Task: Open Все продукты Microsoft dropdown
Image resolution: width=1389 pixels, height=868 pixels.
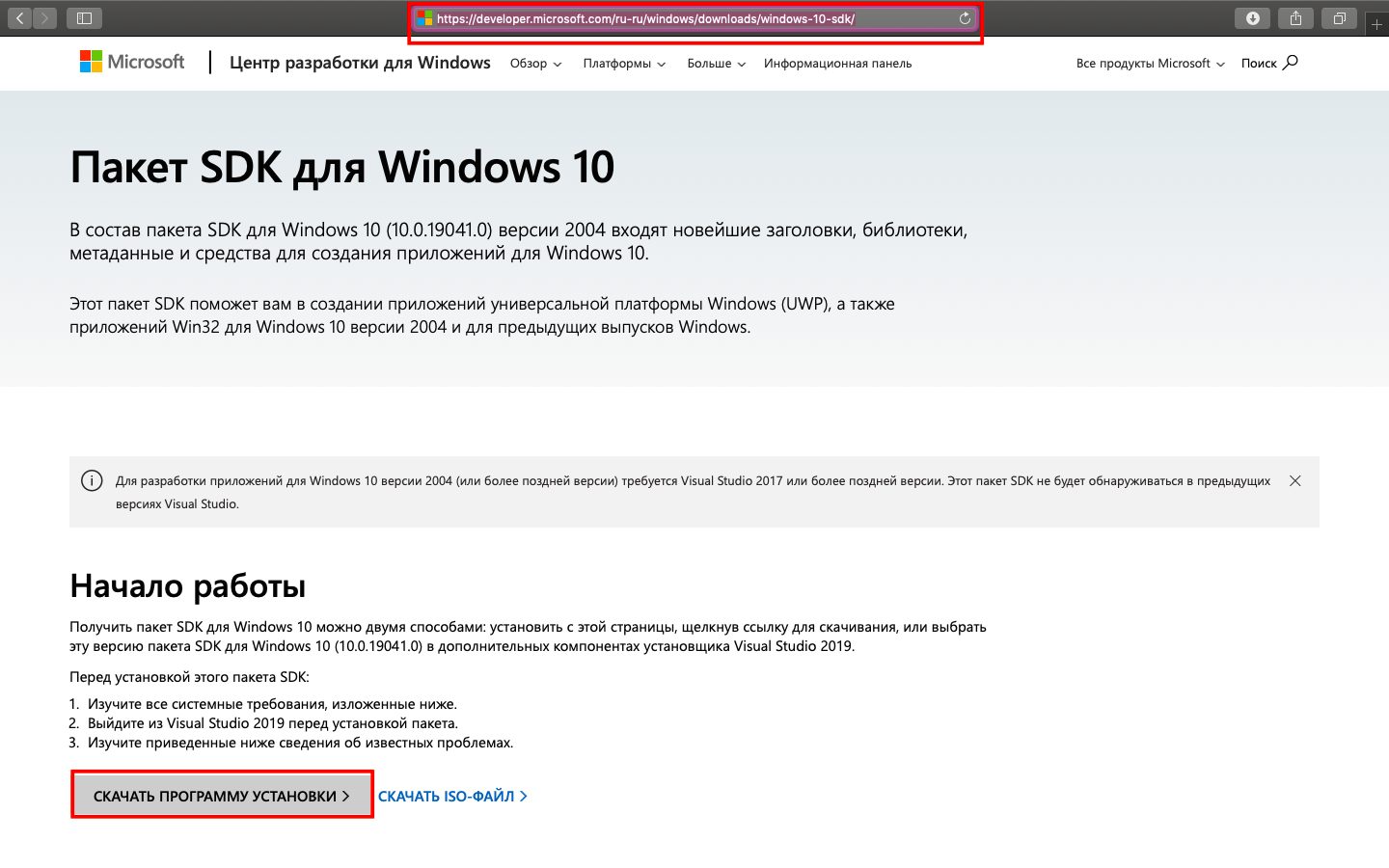Action: click(1151, 64)
